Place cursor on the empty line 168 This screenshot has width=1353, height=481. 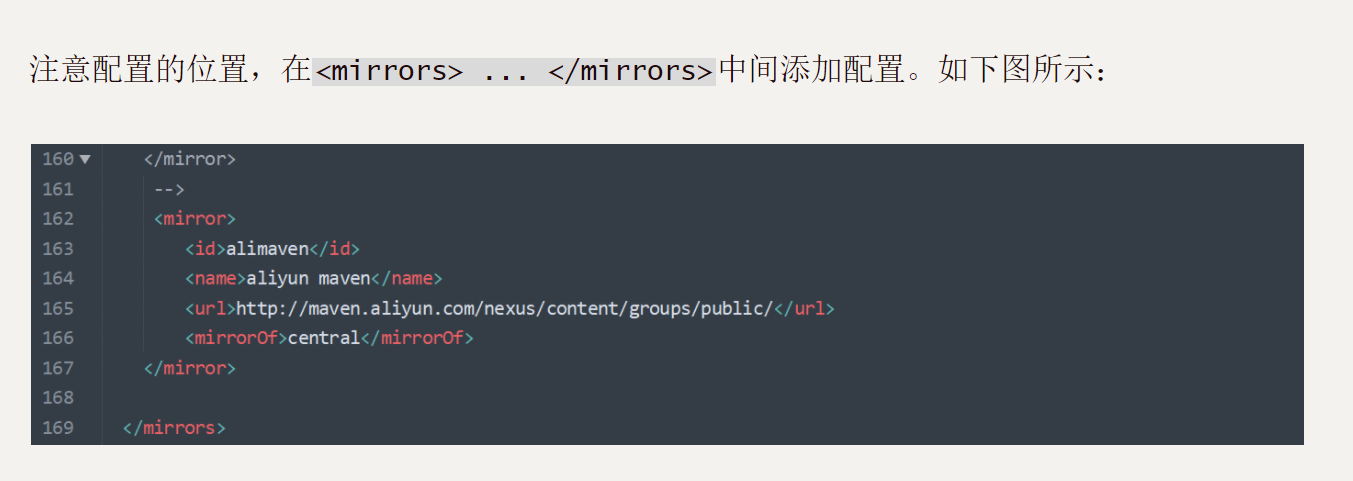[600, 398]
